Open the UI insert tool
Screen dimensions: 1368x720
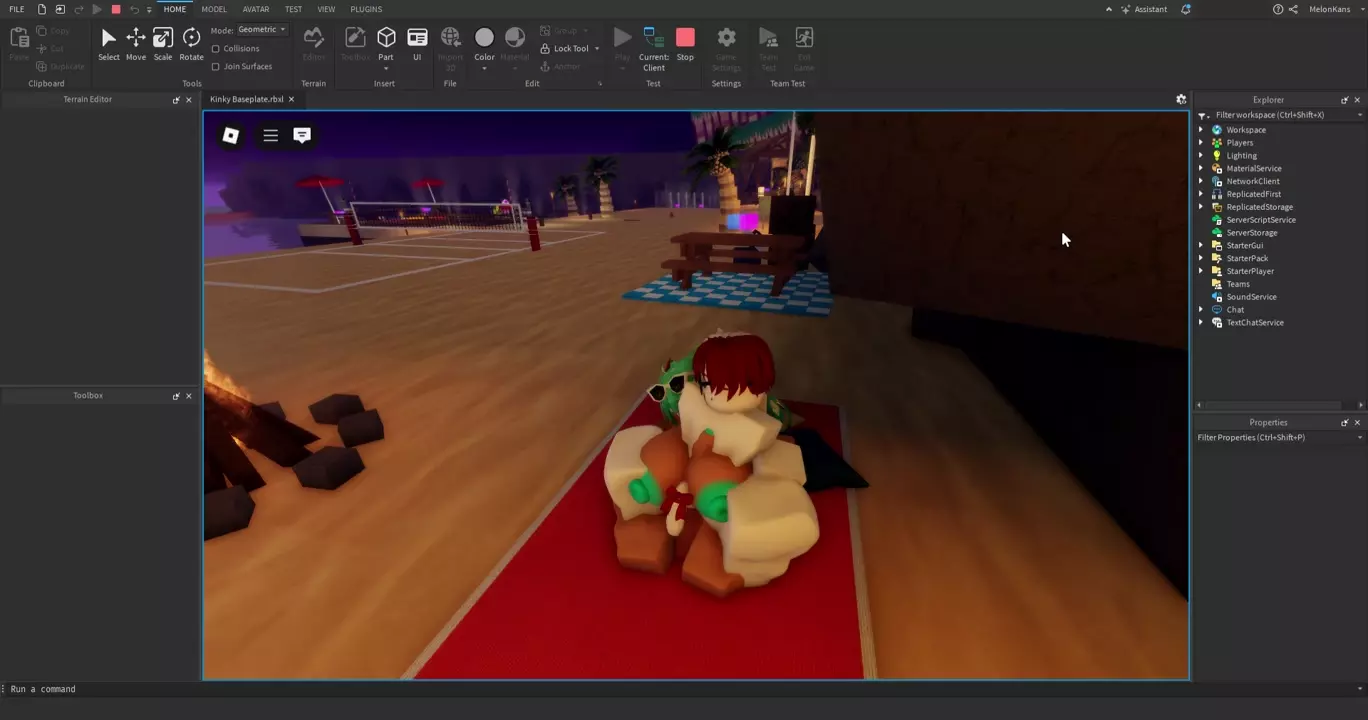click(x=417, y=44)
